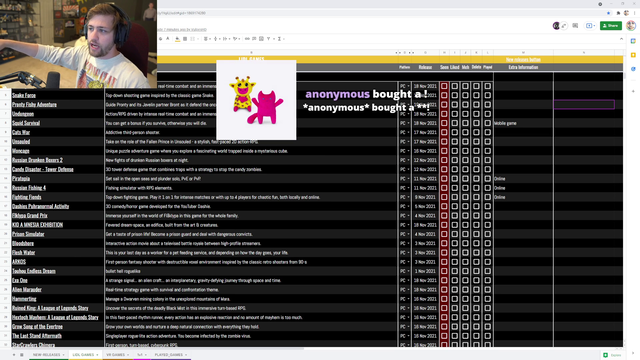Click the borders icon in the toolbar
Image resolution: width=640 pixels, height=360 pixels.
[185, 39]
